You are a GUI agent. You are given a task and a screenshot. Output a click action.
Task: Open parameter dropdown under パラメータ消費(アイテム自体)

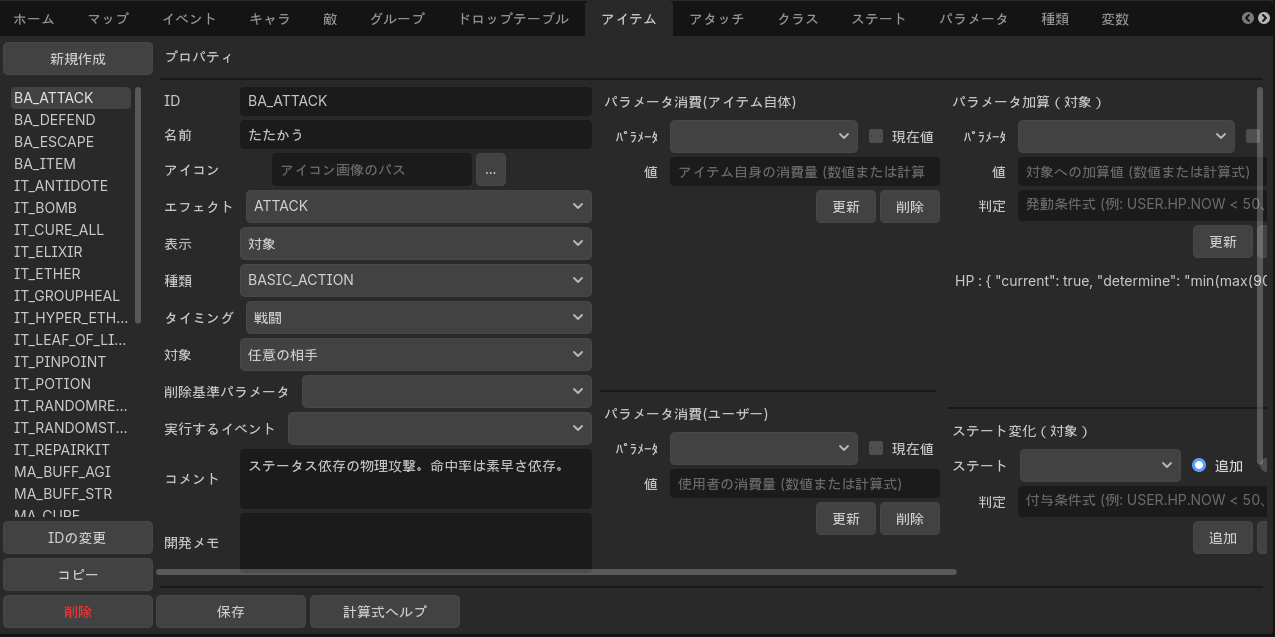point(764,136)
